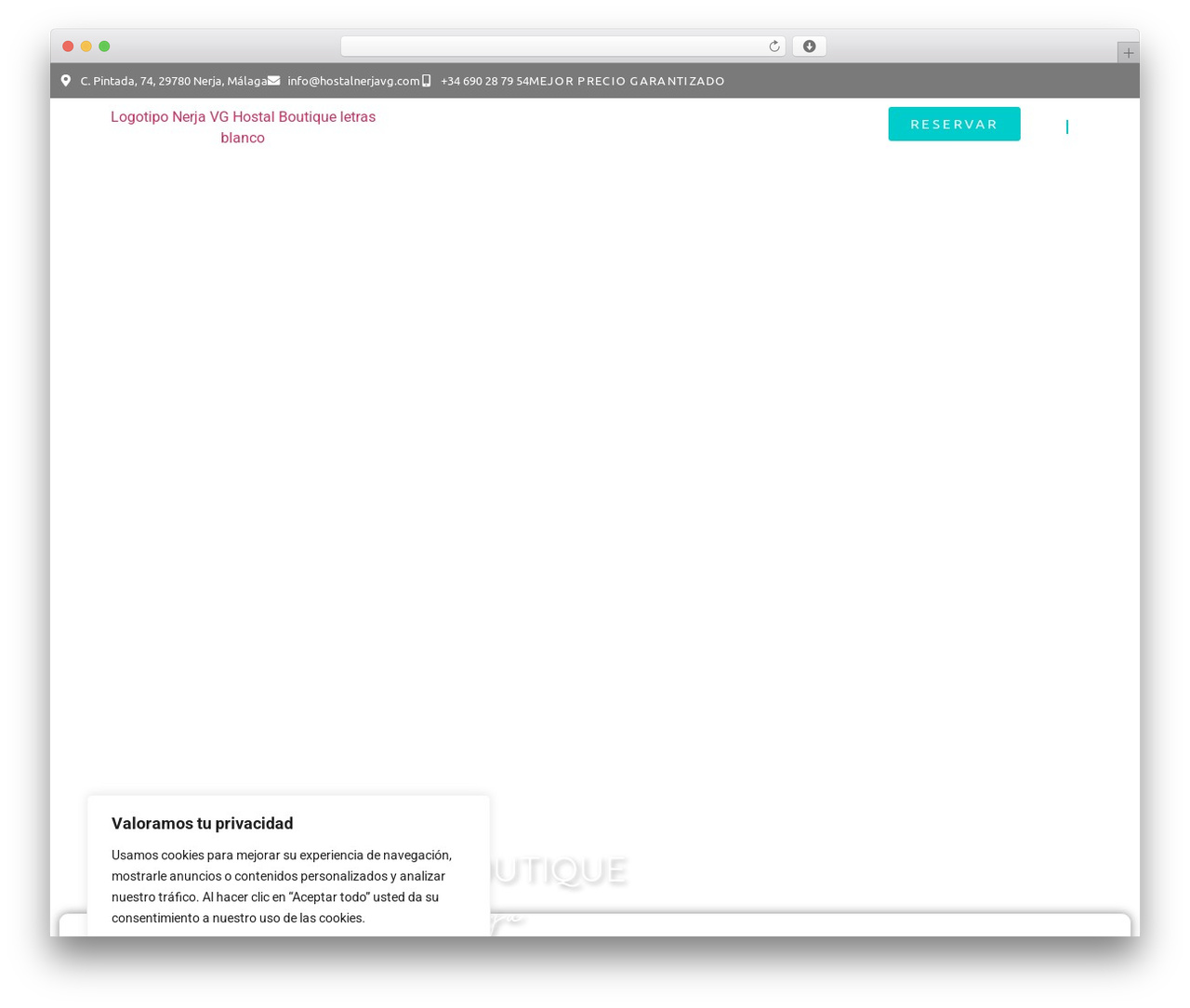The image size is (1190, 1008).
Task: Click the location pin icon
Action: pos(66,81)
